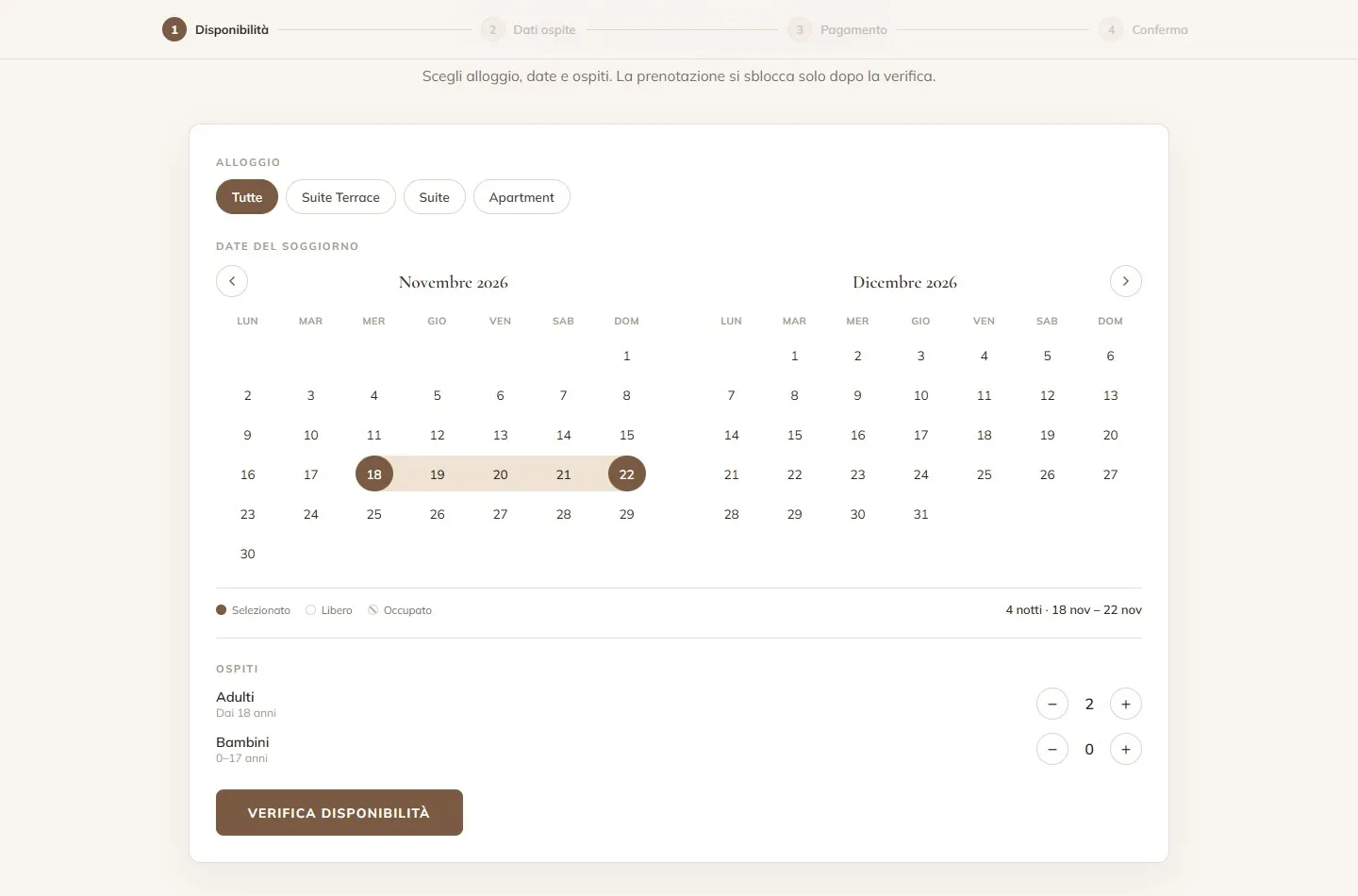Decrease adults count with minus button
Viewport: 1358px width, 896px height.
(1052, 704)
